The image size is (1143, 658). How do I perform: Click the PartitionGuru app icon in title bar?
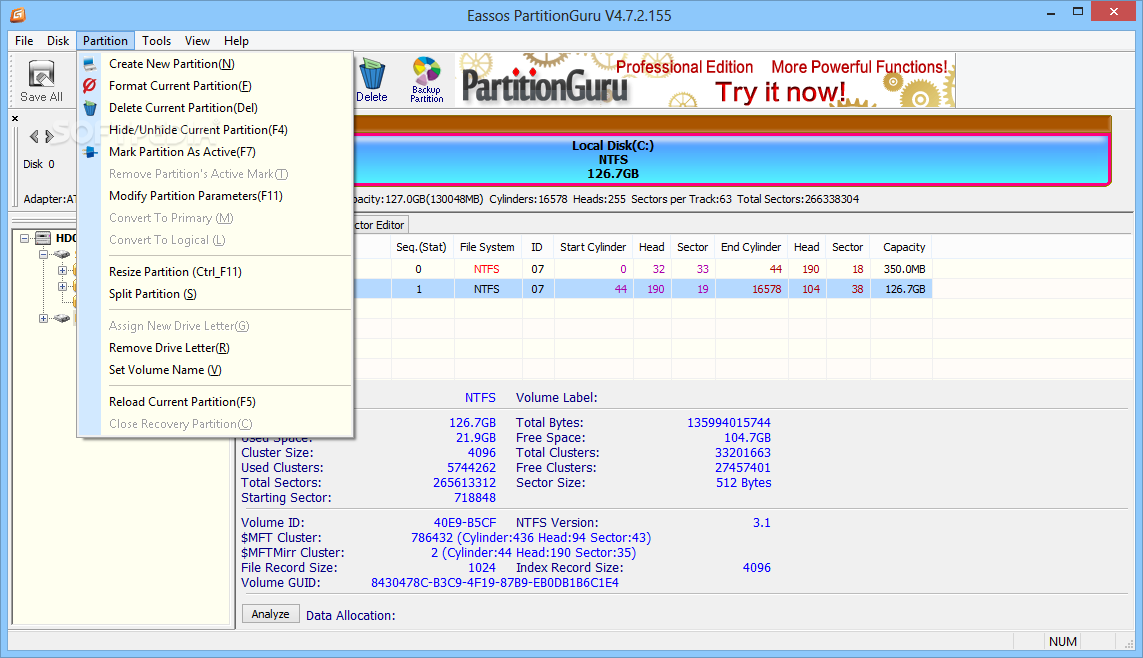17,14
